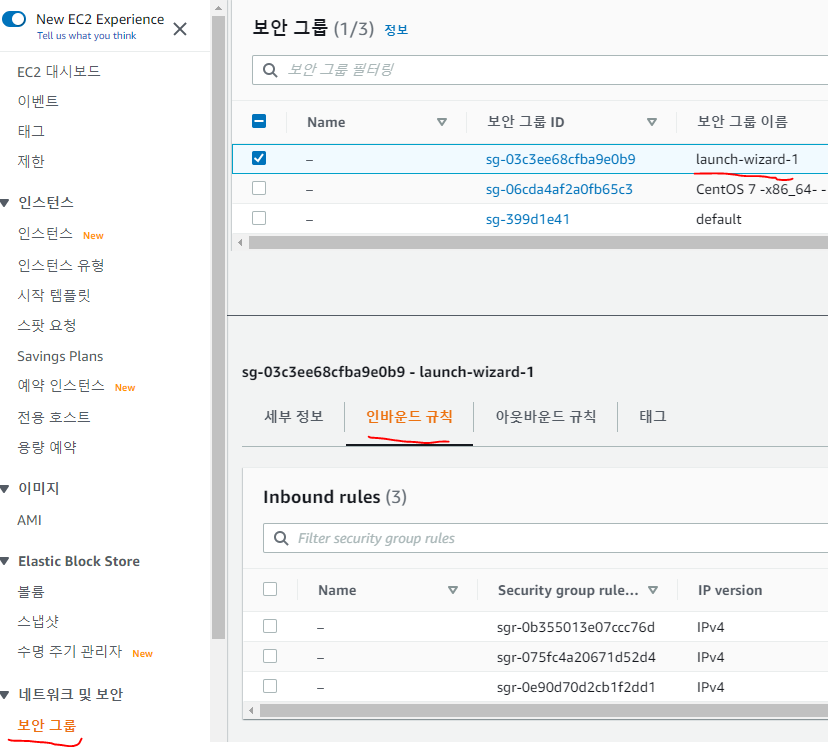
Task: Click the sidebar scrollbar up arrow
Action: tap(219, 8)
